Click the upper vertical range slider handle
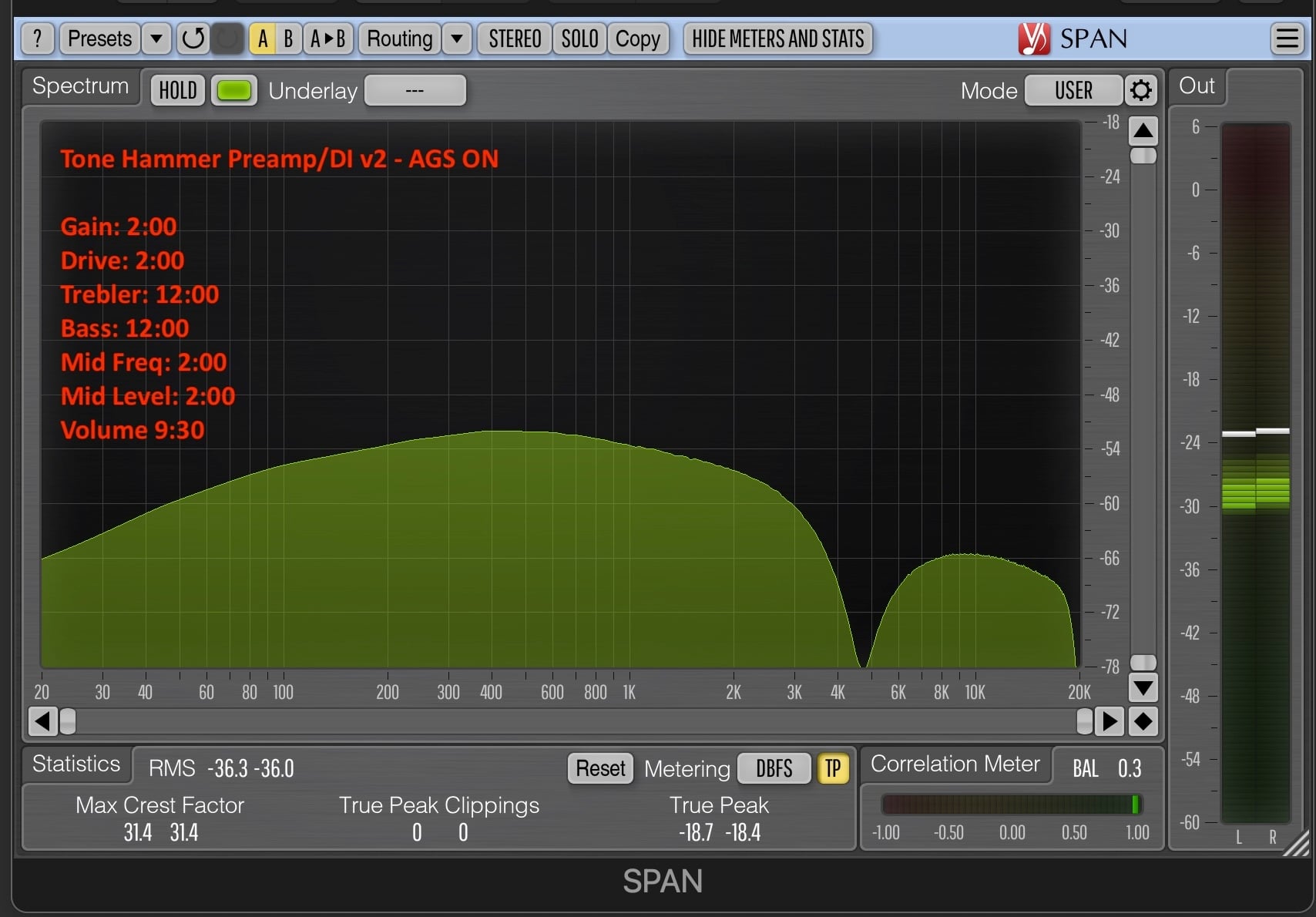The image size is (1316, 917). pyautogui.click(x=1143, y=156)
